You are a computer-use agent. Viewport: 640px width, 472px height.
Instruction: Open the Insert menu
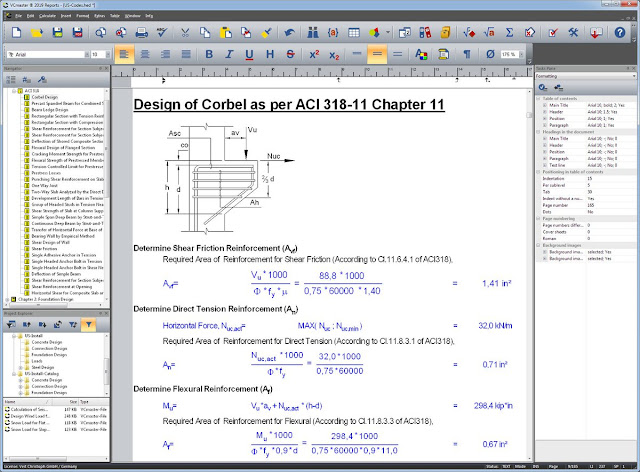(x=66, y=16)
